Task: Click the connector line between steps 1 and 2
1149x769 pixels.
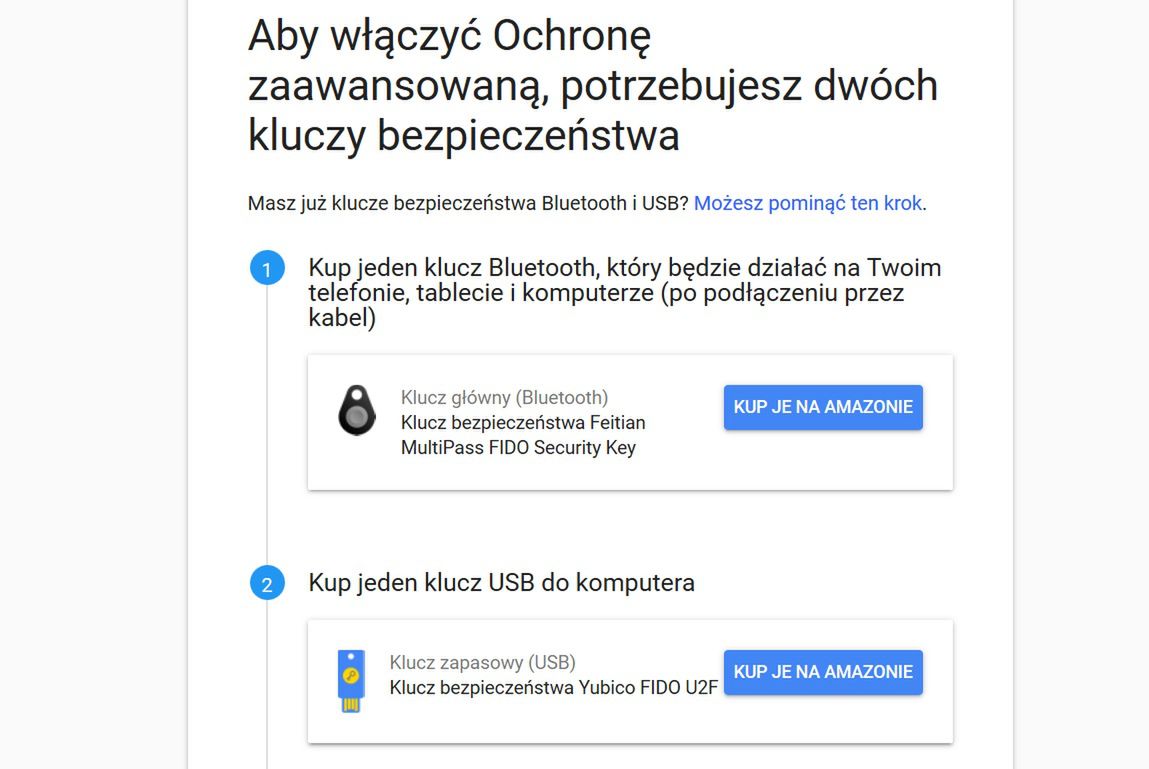Action: 267,430
